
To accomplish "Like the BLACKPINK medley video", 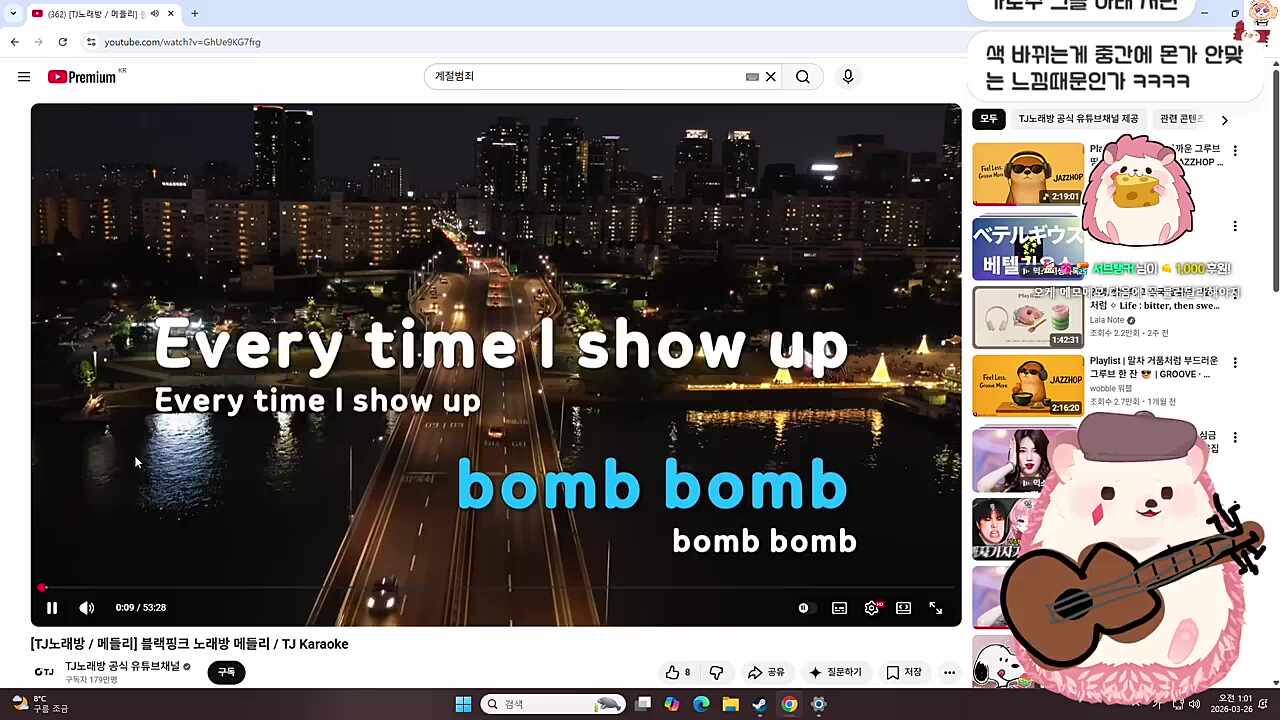I will point(679,673).
